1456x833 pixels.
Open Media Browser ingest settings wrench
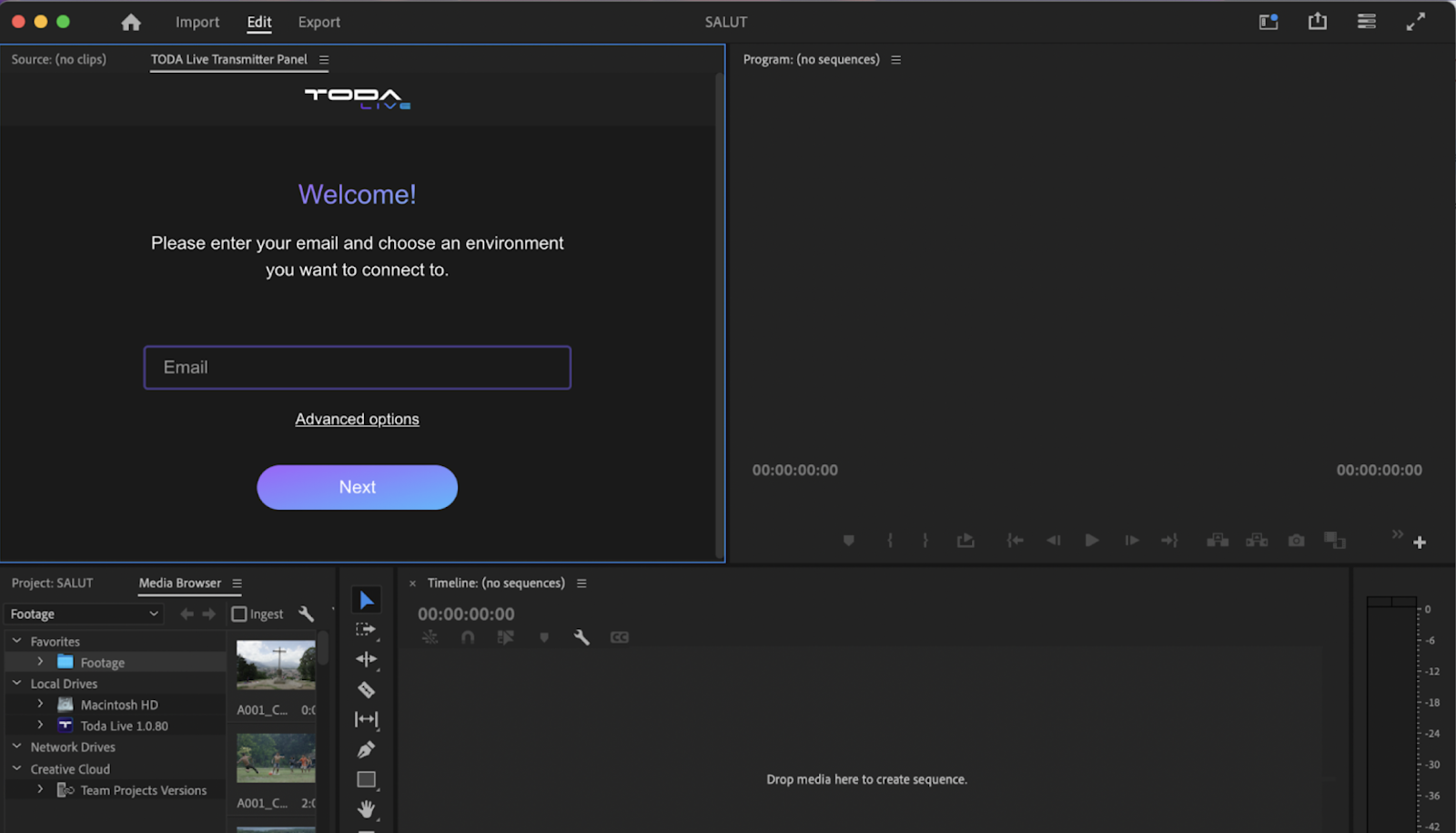coord(306,614)
